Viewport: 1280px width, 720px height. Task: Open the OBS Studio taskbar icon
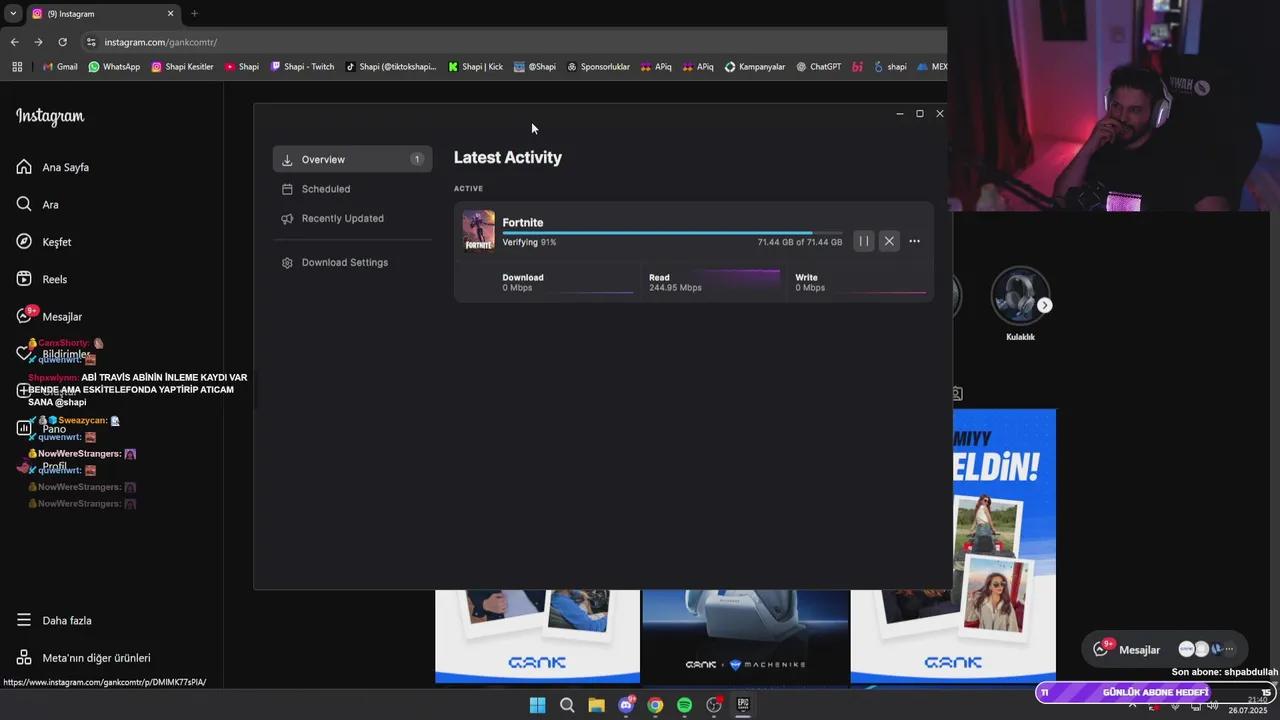click(714, 705)
